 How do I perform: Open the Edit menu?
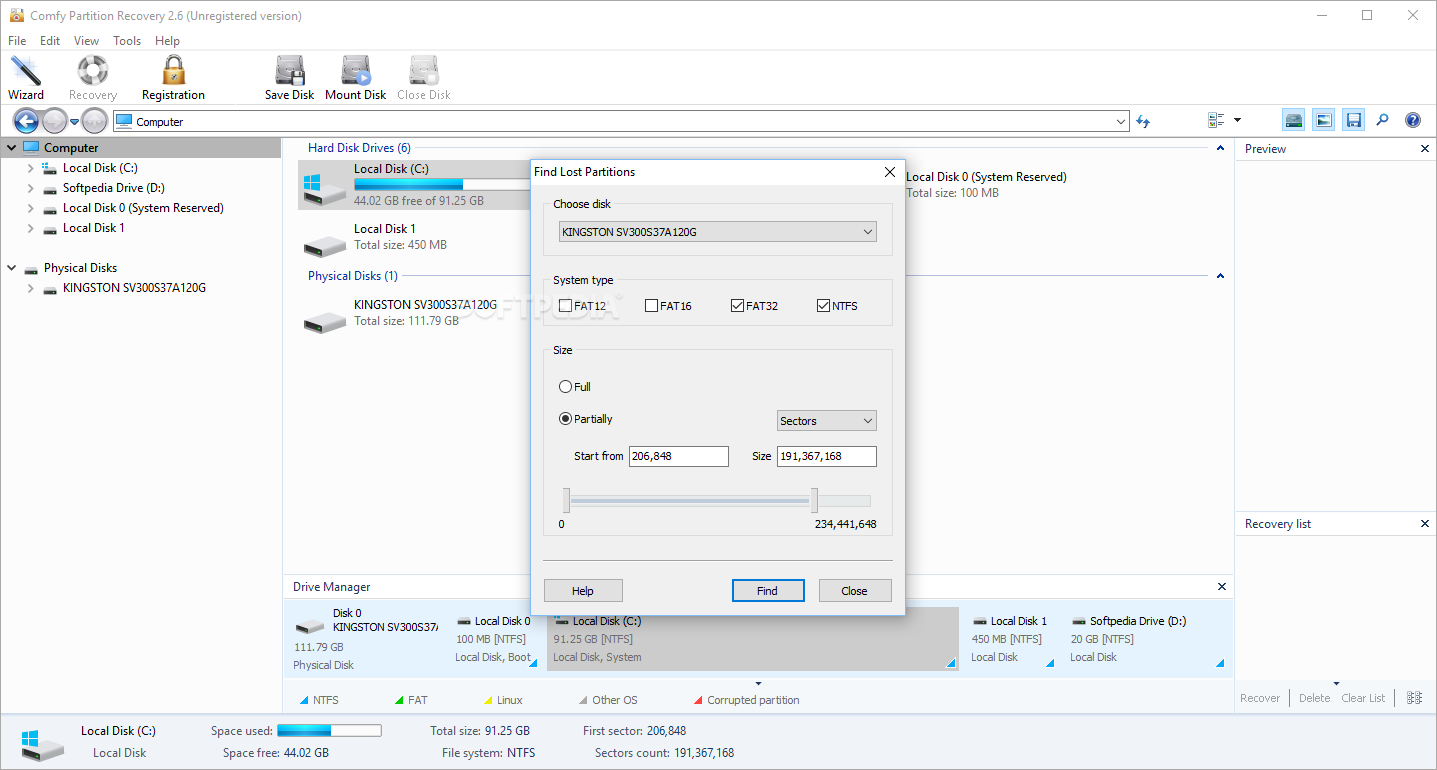click(50, 41)
